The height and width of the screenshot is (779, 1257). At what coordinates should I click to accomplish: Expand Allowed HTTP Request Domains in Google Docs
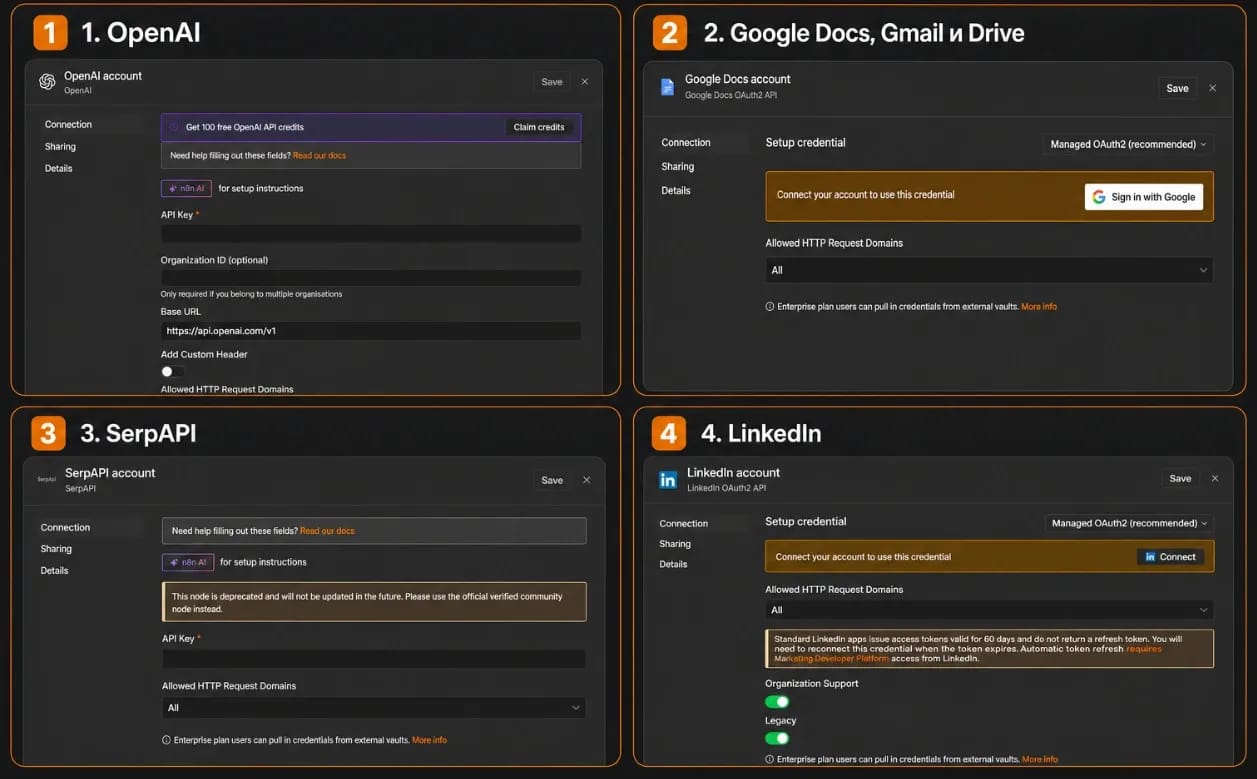coord(989,270)
